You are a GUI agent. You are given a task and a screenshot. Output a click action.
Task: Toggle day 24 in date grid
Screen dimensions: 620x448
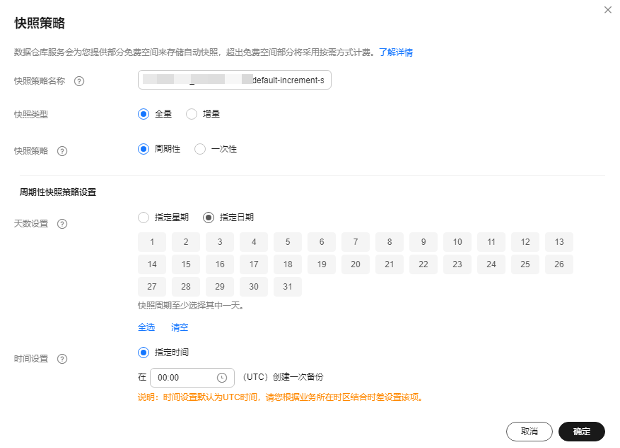pos(491,265)
